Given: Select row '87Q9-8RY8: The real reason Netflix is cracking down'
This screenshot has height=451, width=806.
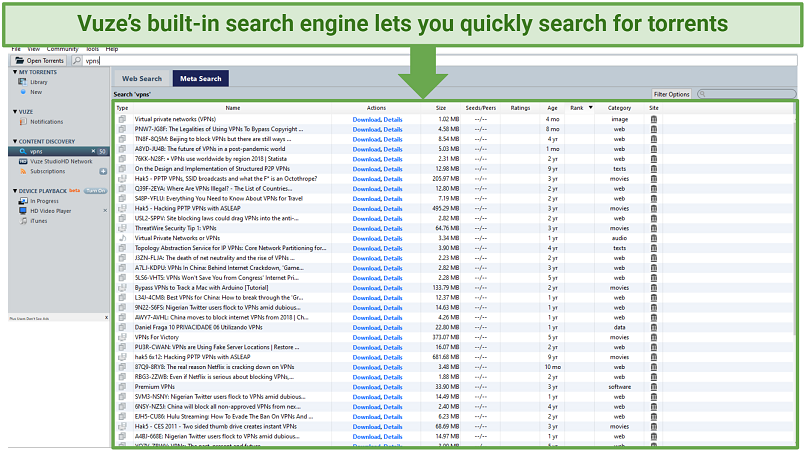Looking at the screenshot, I should pyautogui.click(x=454, y=367).
